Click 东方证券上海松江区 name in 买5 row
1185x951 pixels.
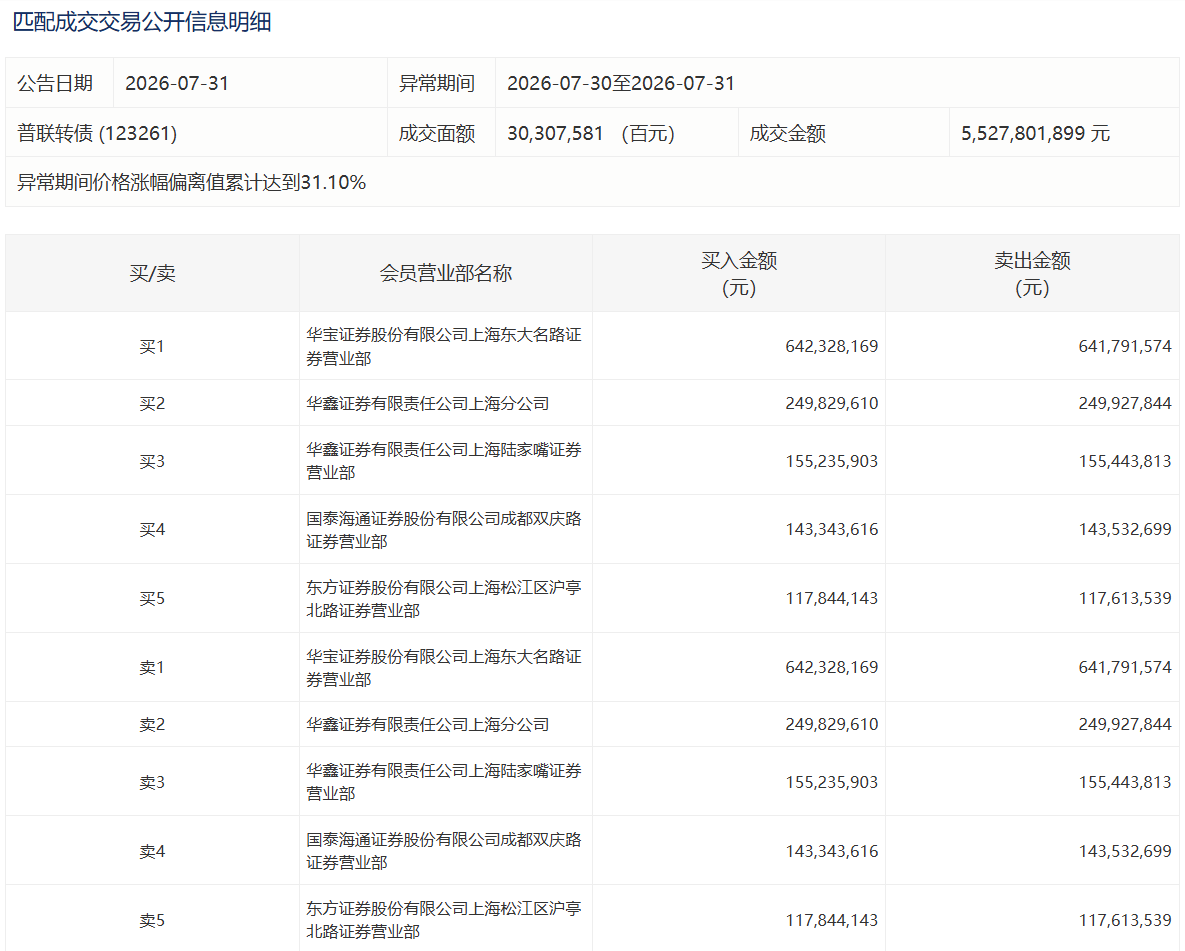pos(444,599)
